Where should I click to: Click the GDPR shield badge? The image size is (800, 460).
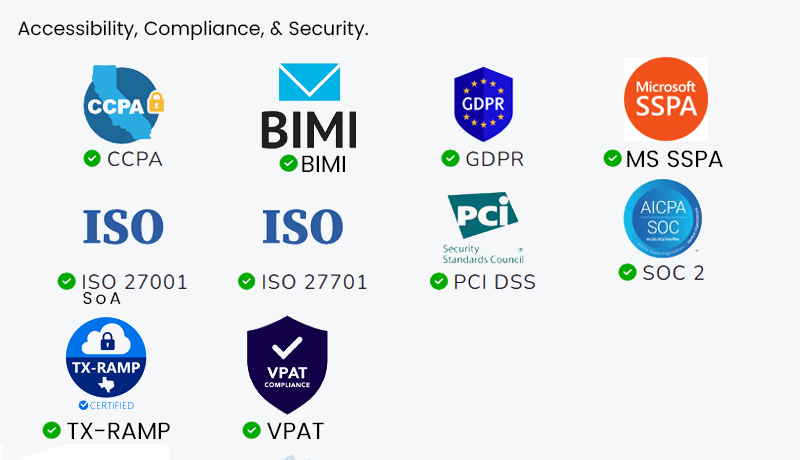[x=483, y=104]
